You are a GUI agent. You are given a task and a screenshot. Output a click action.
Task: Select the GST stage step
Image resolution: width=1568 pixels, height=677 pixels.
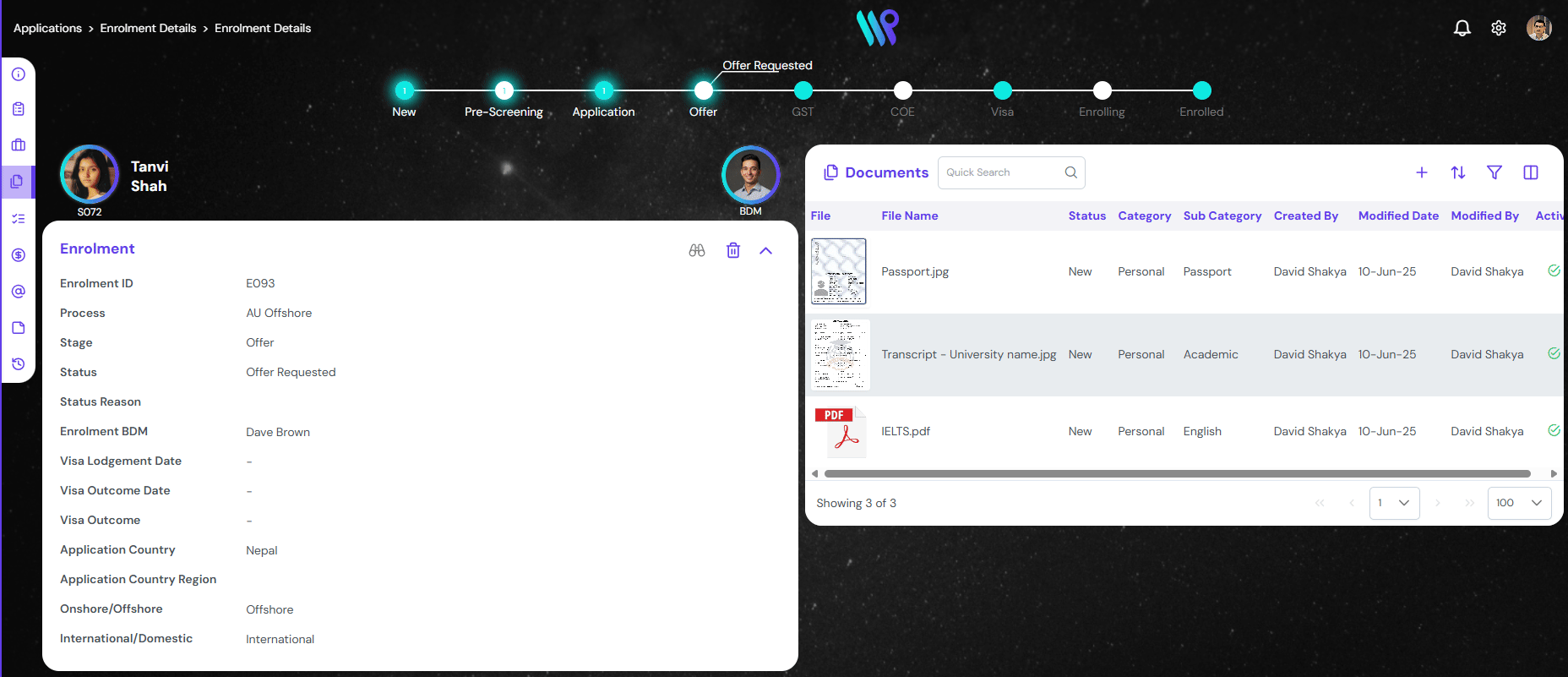point(803,91)
